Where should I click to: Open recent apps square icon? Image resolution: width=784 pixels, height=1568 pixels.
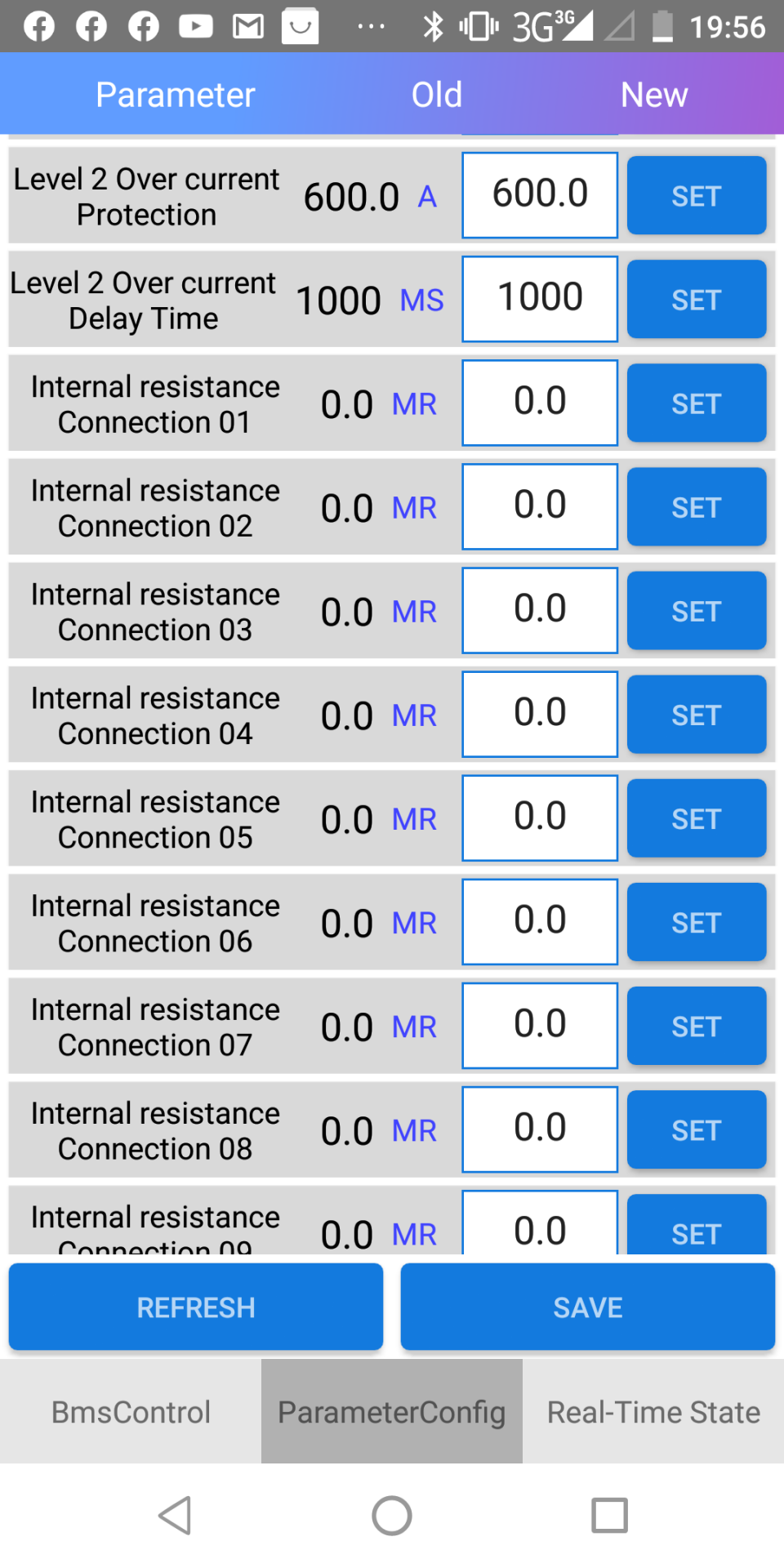(x=609, y=1516)
